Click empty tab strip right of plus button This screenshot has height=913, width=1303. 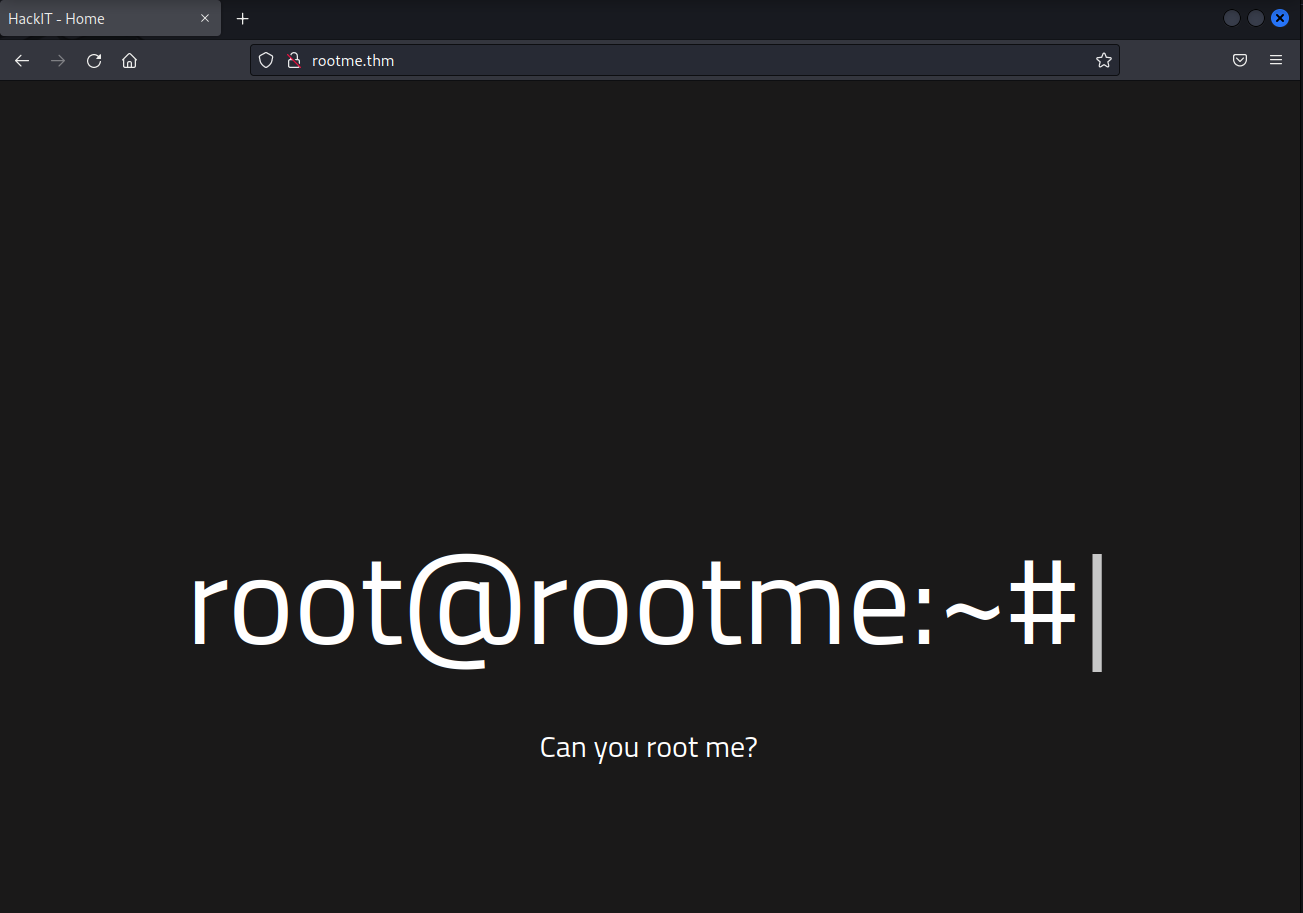[700, 19]
